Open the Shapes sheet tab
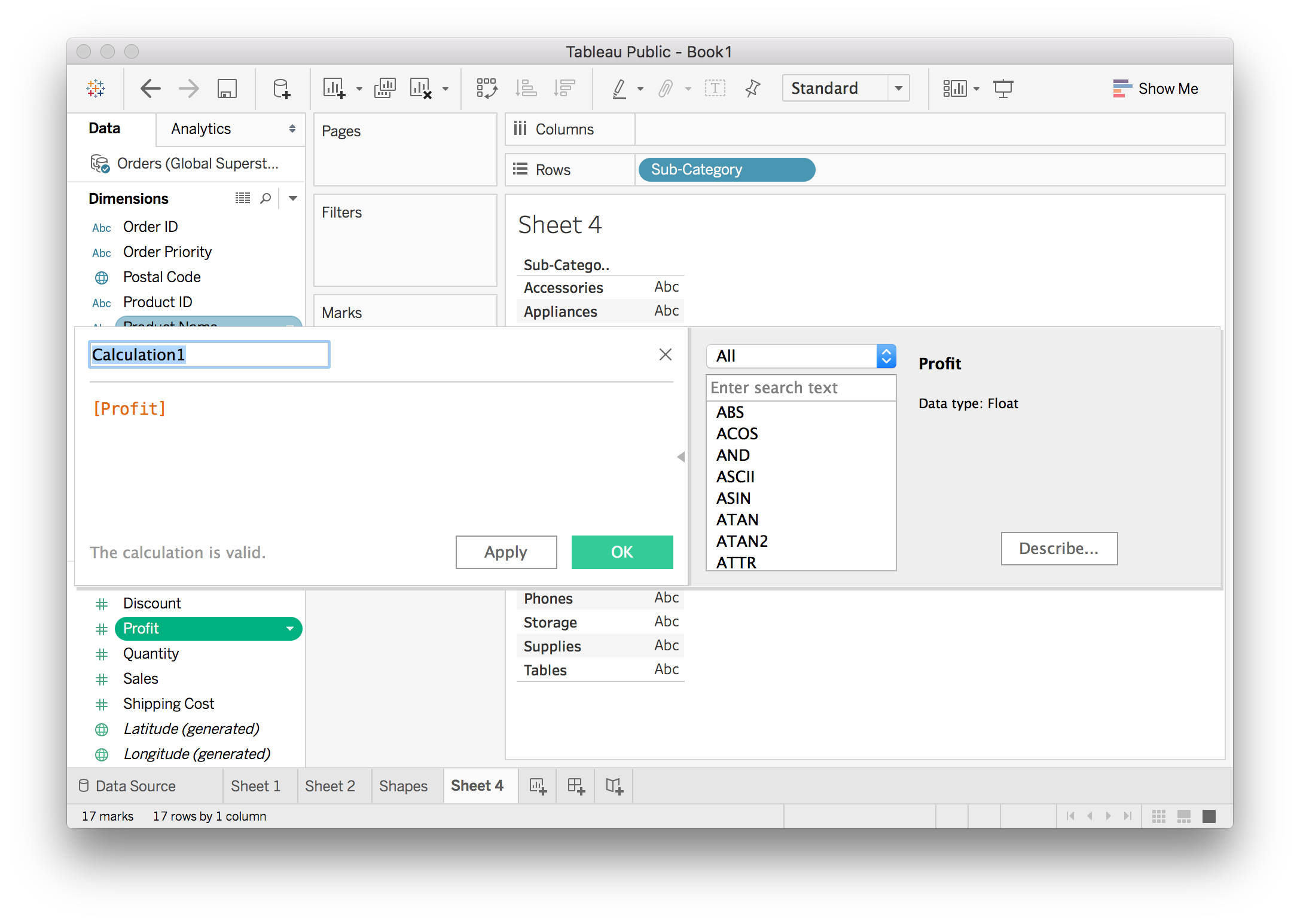Viewport: 1300px width, 924px height. pyautogui.click(x=403, y=786)
